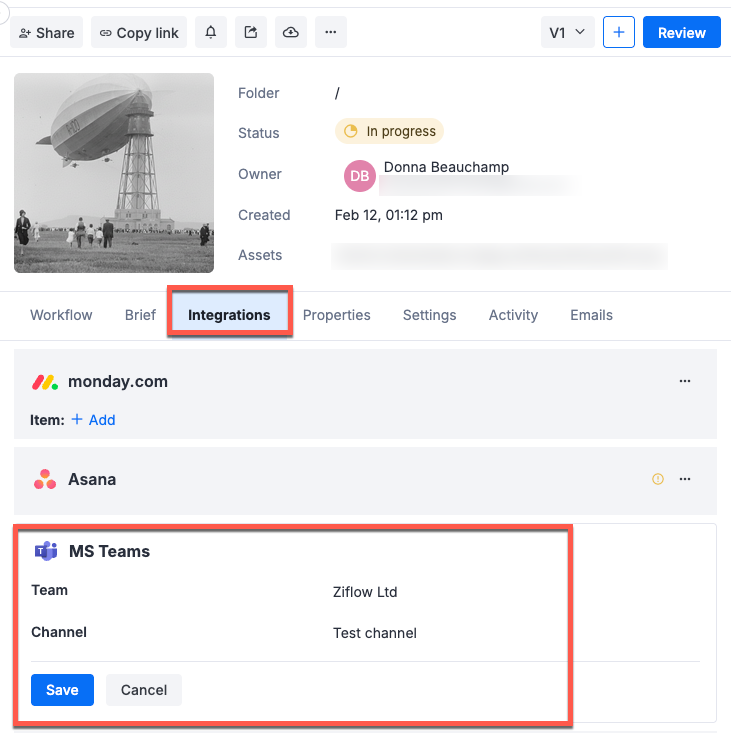This screenshot has width=731, height=733.
Task: Click the monday.com logo icon
Action: (45, 382)
